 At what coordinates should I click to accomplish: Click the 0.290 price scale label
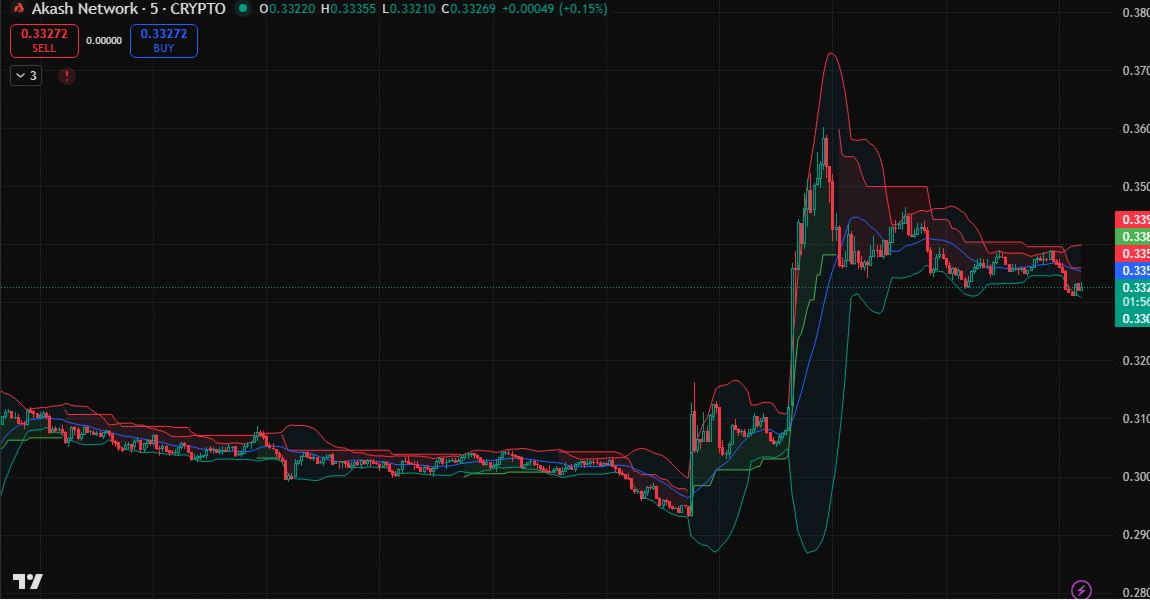(1136, 534)
